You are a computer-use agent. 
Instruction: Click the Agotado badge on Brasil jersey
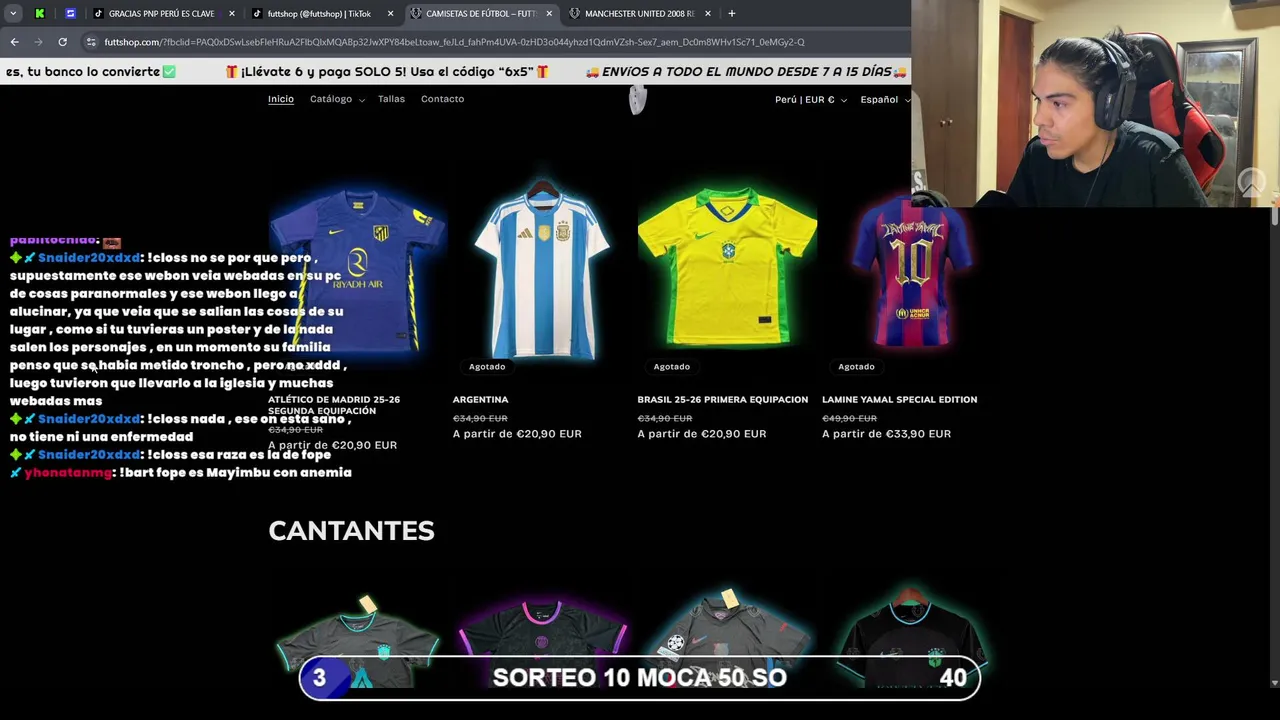point(672,367)
